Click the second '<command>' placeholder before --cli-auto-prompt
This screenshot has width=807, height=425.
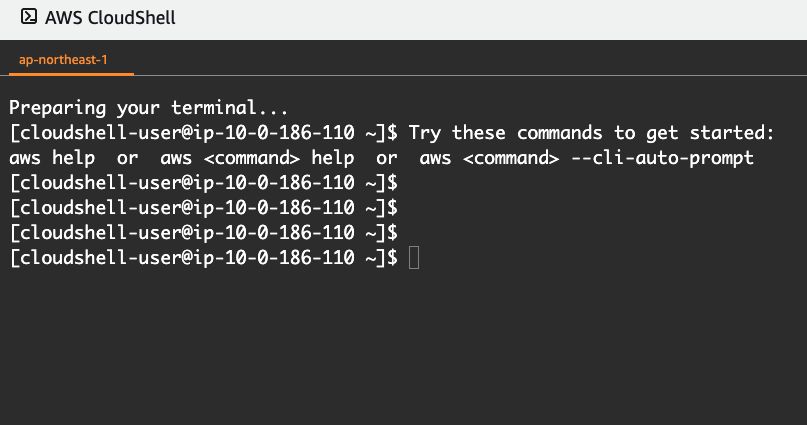[x=511, y=158]
